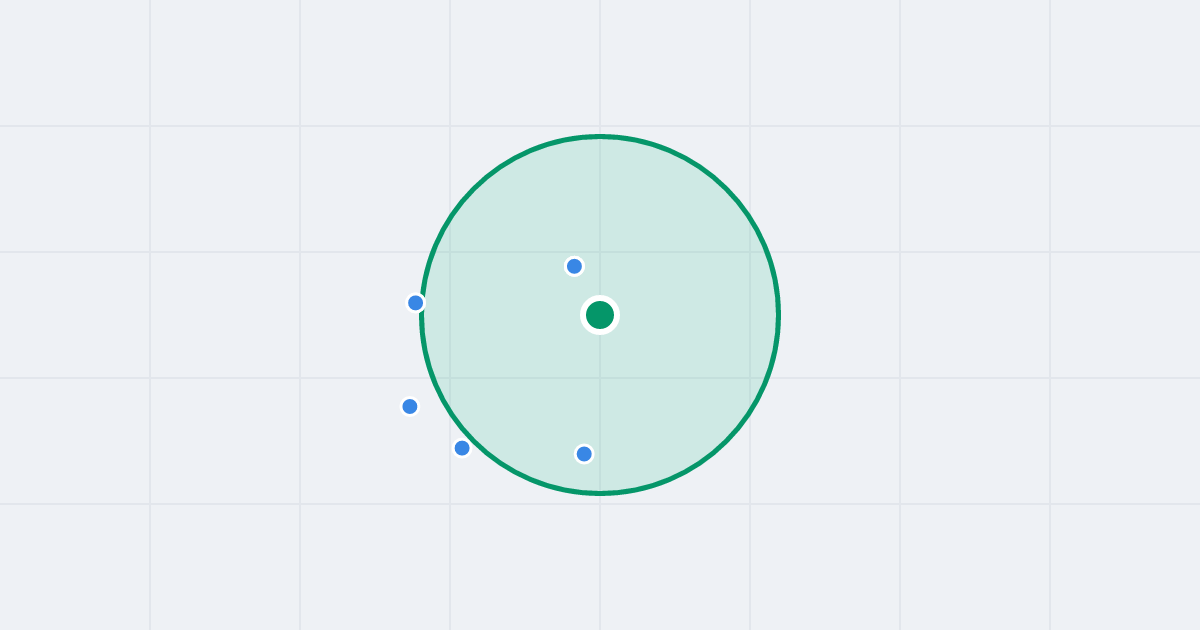This screenshot has height=630, width=1200.
Task: Select the blue dot nearest the green center
Action: 574,266
